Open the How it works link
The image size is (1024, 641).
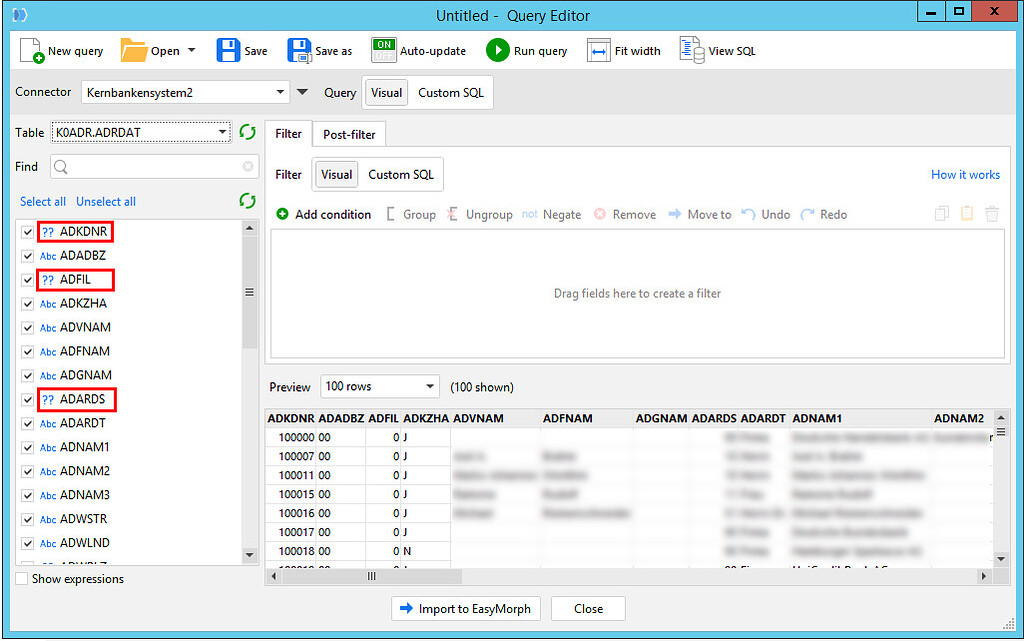[x=964, y=174]
